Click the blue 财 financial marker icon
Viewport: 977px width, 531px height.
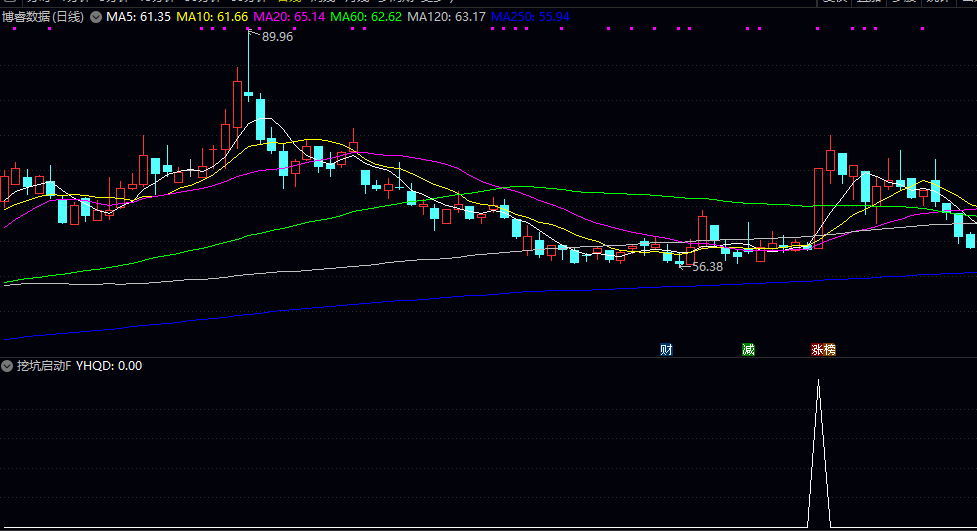[x=666, y=350]
